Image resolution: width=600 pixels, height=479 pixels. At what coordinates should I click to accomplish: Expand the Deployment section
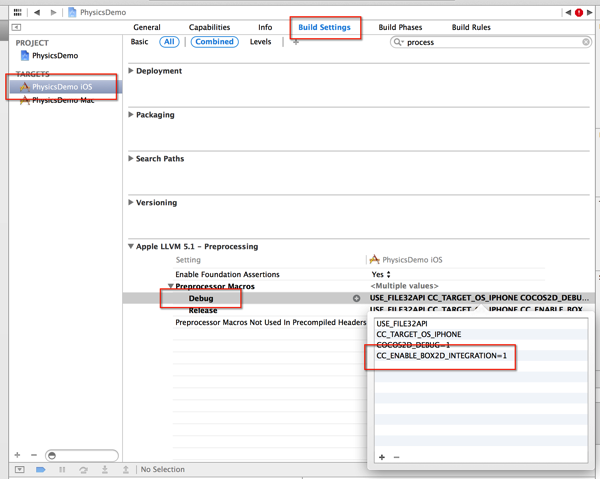coord(131,71)
